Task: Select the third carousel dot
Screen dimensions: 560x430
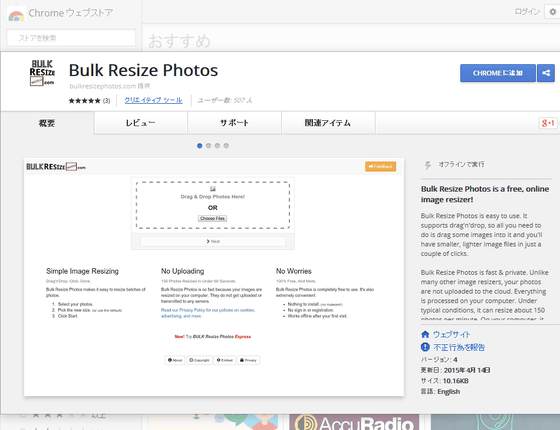Action: coord(217,146)
